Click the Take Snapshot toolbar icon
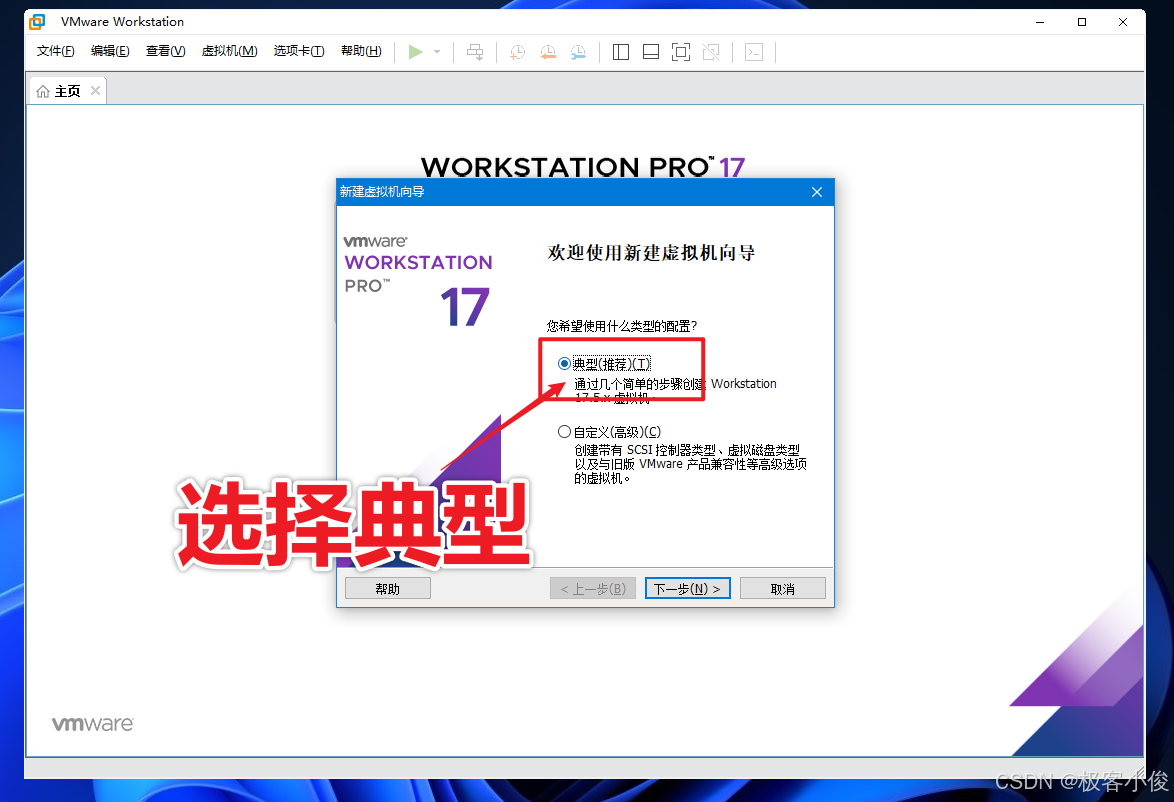This screenshot has width=1174, height=802. (x=517, y=52)
